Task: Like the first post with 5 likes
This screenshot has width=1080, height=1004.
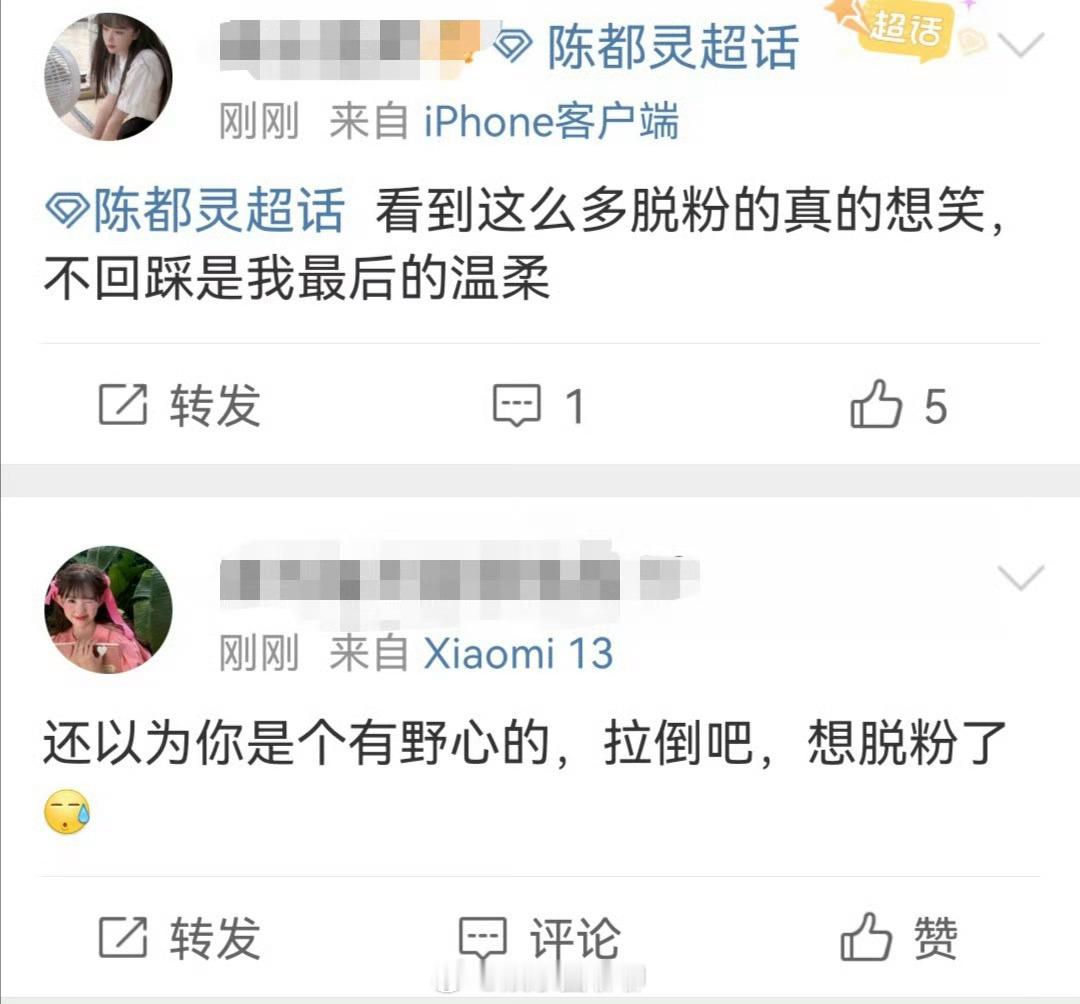Action: pos(875,404)
